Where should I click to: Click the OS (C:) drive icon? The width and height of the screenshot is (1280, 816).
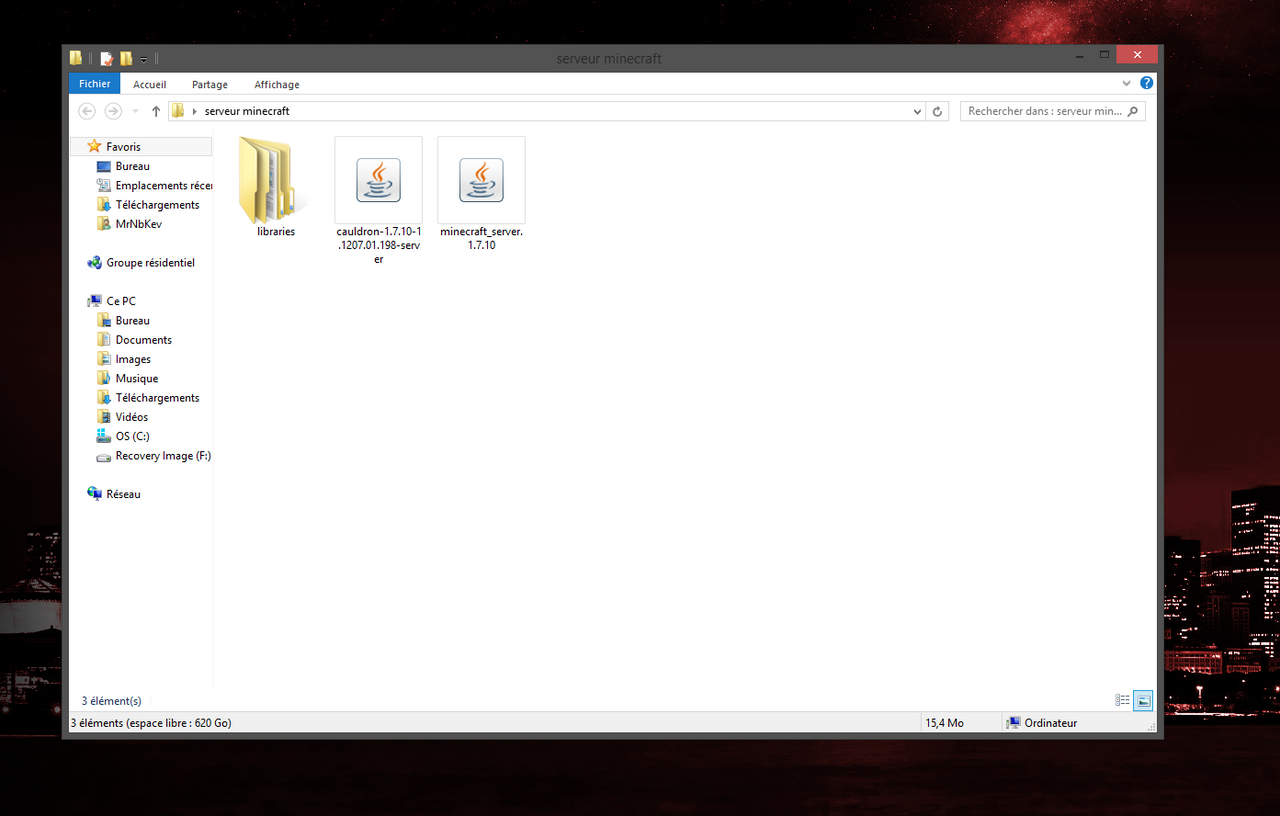tap(104, 436)
